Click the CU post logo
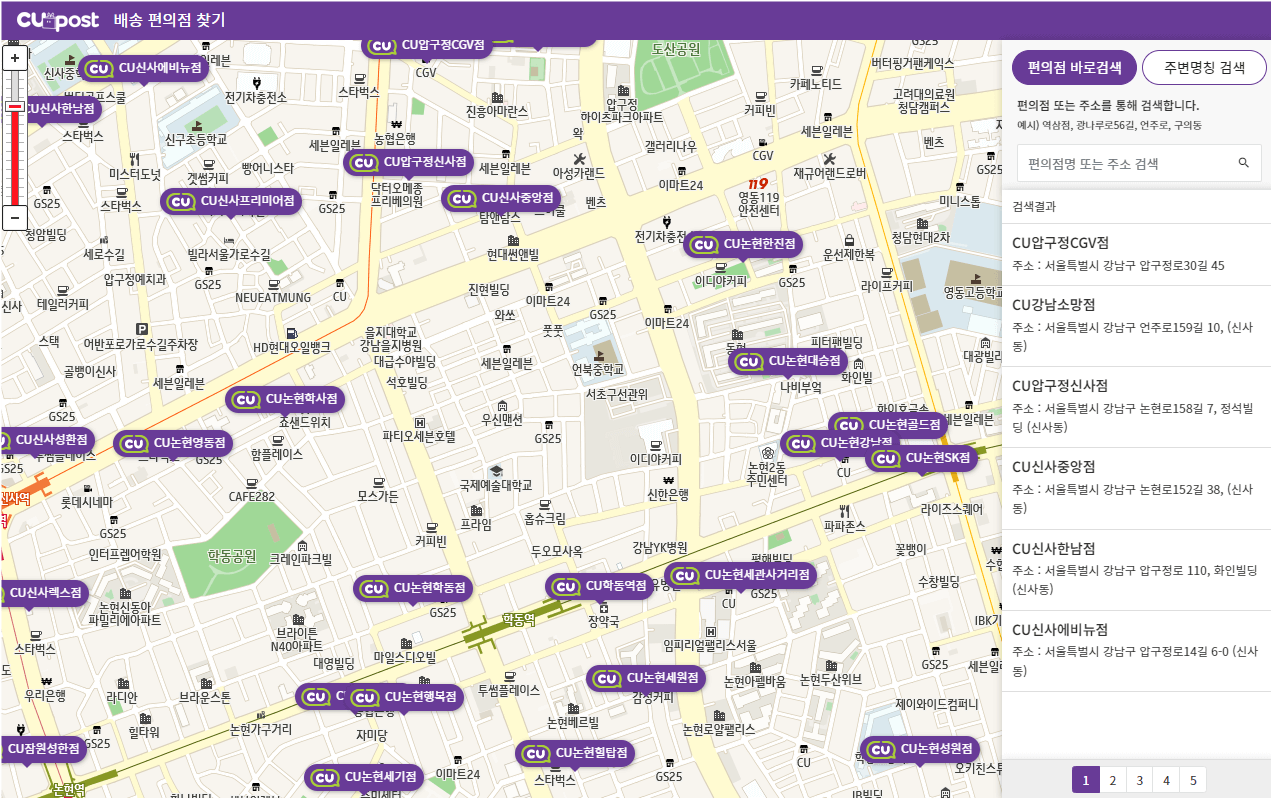 (56, 19)
